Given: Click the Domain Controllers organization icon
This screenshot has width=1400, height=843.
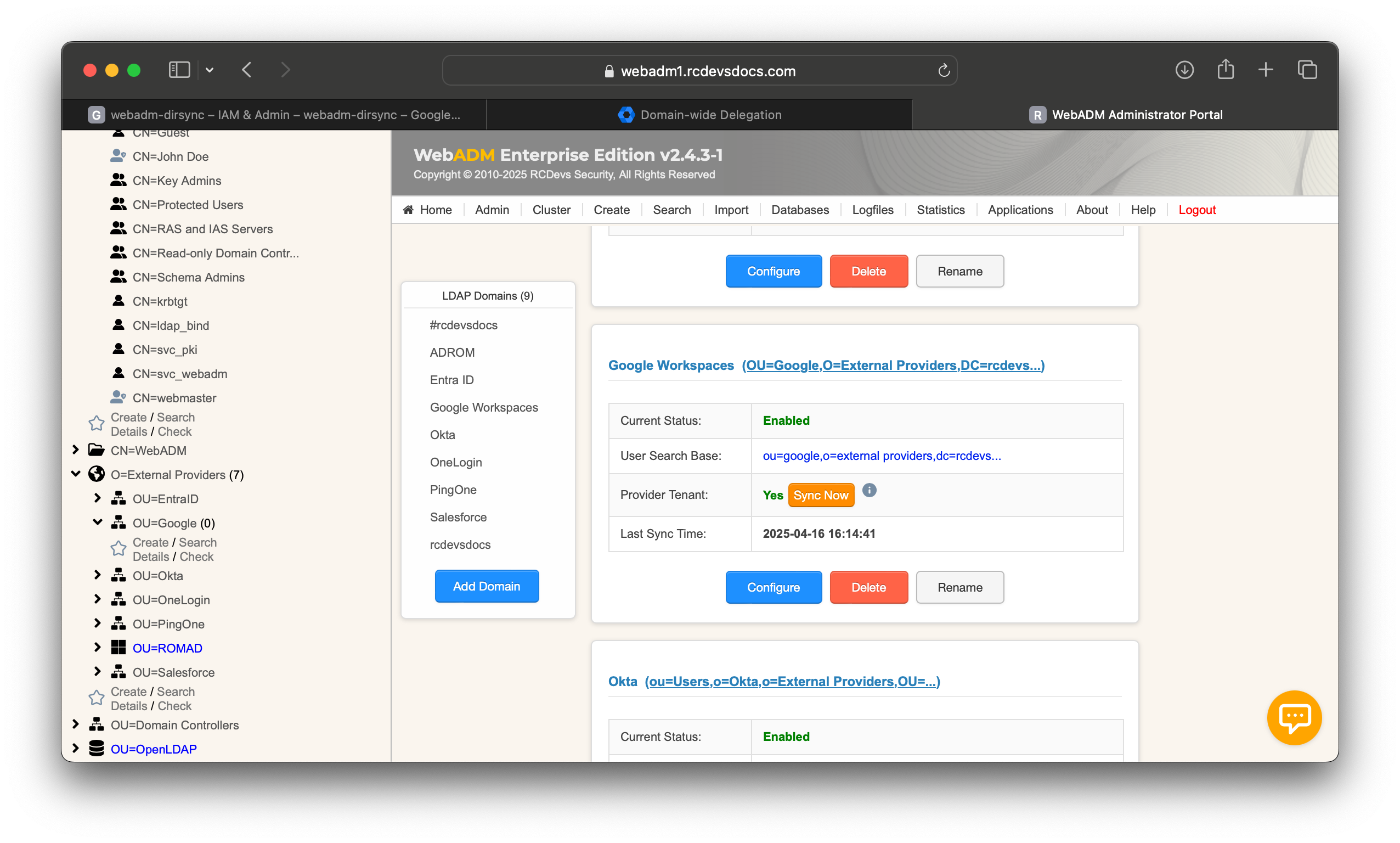Looking at the screenshot, I should pos(97,724).
